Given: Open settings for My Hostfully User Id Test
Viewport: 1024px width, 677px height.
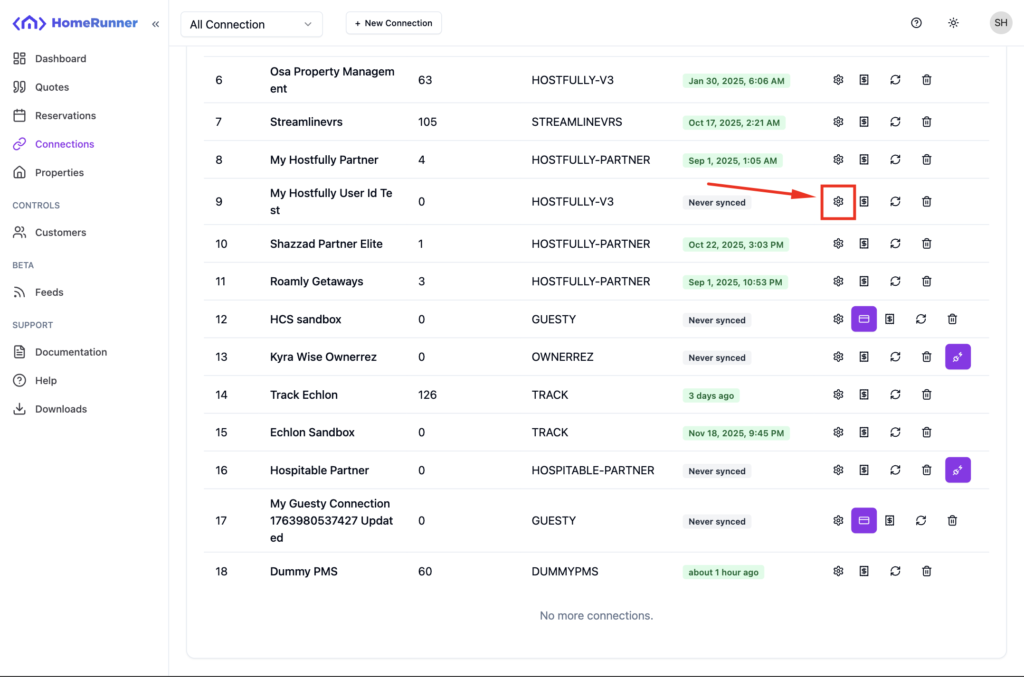Looking at the screenshot, I should [x=838, y=202].
